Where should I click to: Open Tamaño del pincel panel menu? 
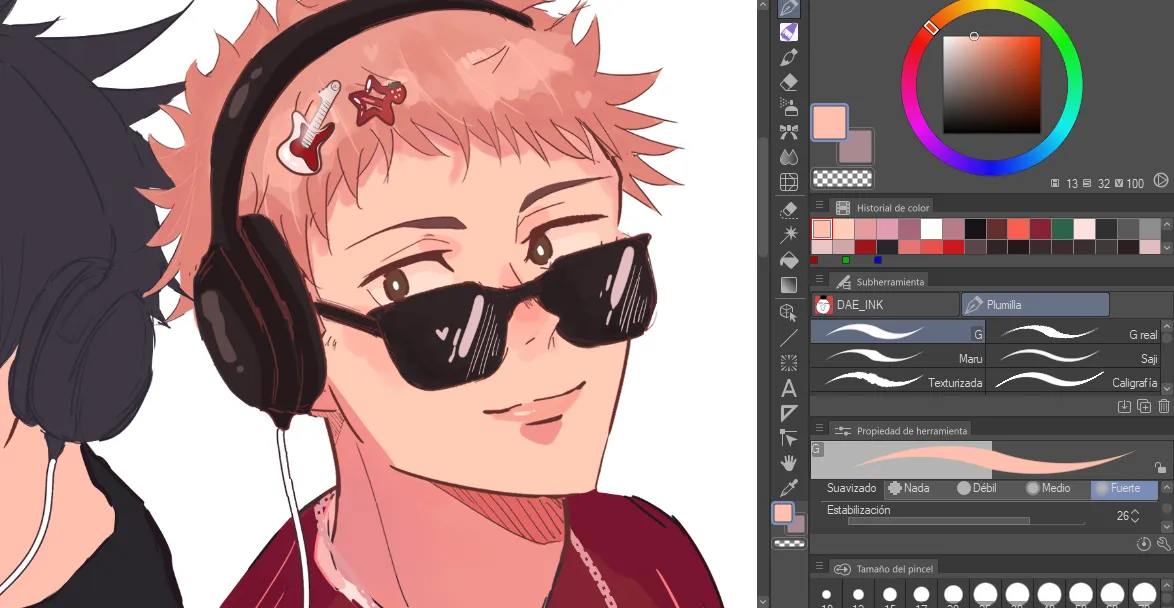tap(819, 568)
